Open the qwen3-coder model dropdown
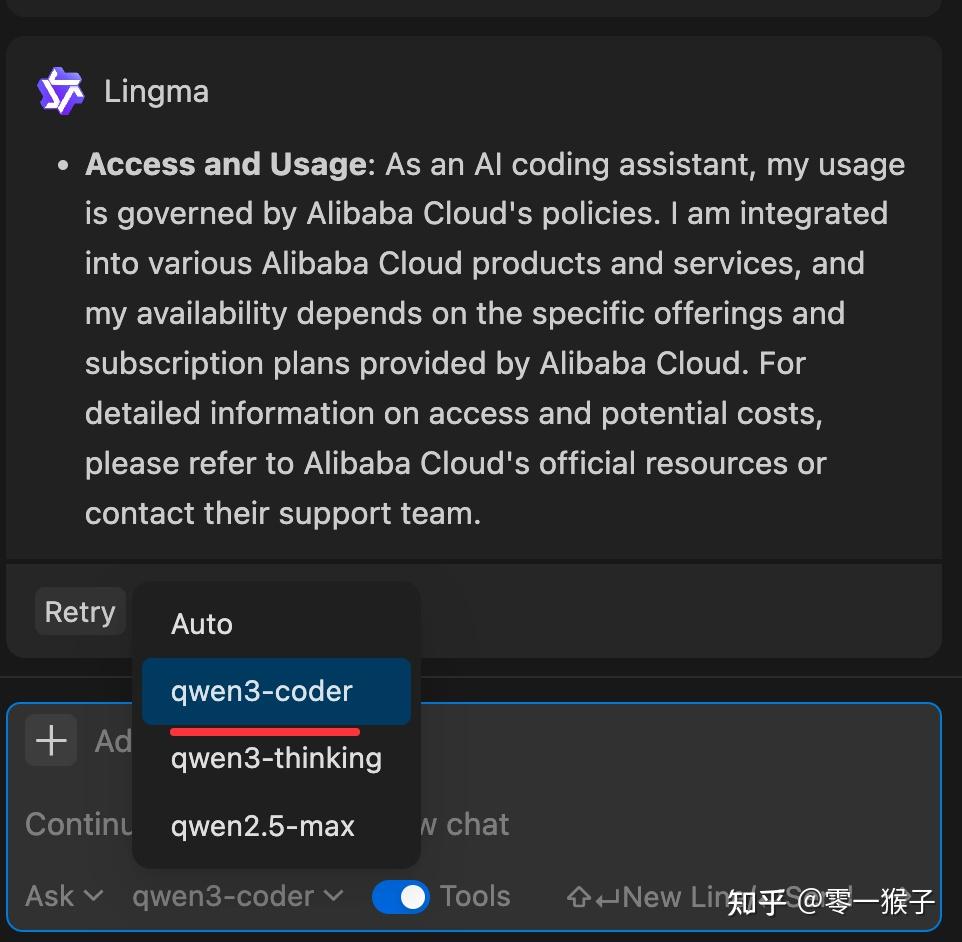Image resolution: width=962 pixels, height=942 pixels. click(237, 897)
